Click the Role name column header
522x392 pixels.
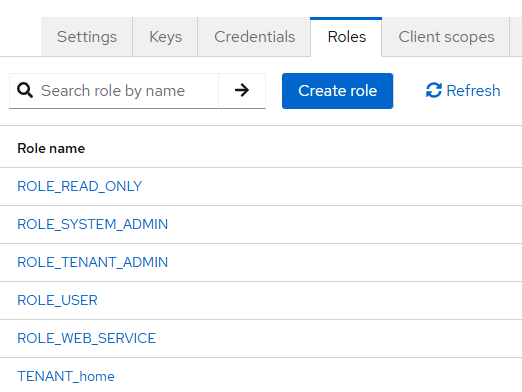[51, 148]
